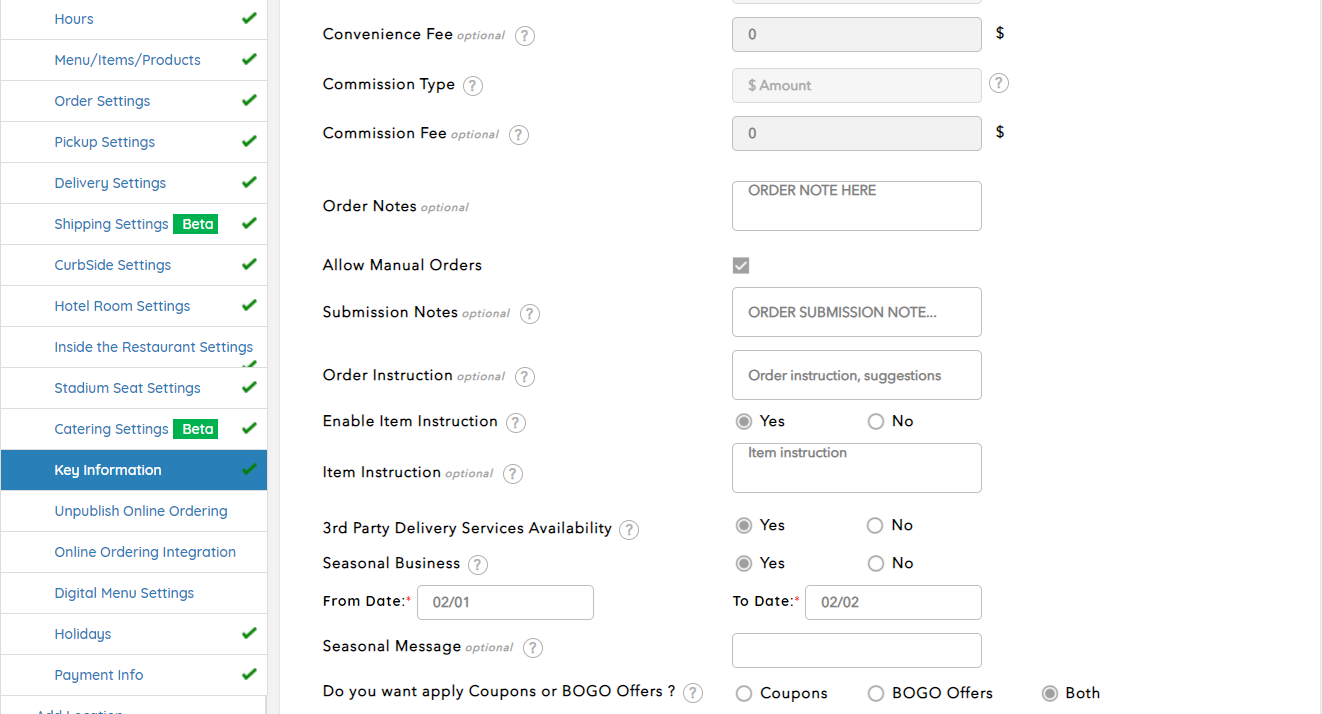Select No for Seasonal Business
Image resolution: width=1322 pixels, height=714 pixels.
[x=876, y=564]
